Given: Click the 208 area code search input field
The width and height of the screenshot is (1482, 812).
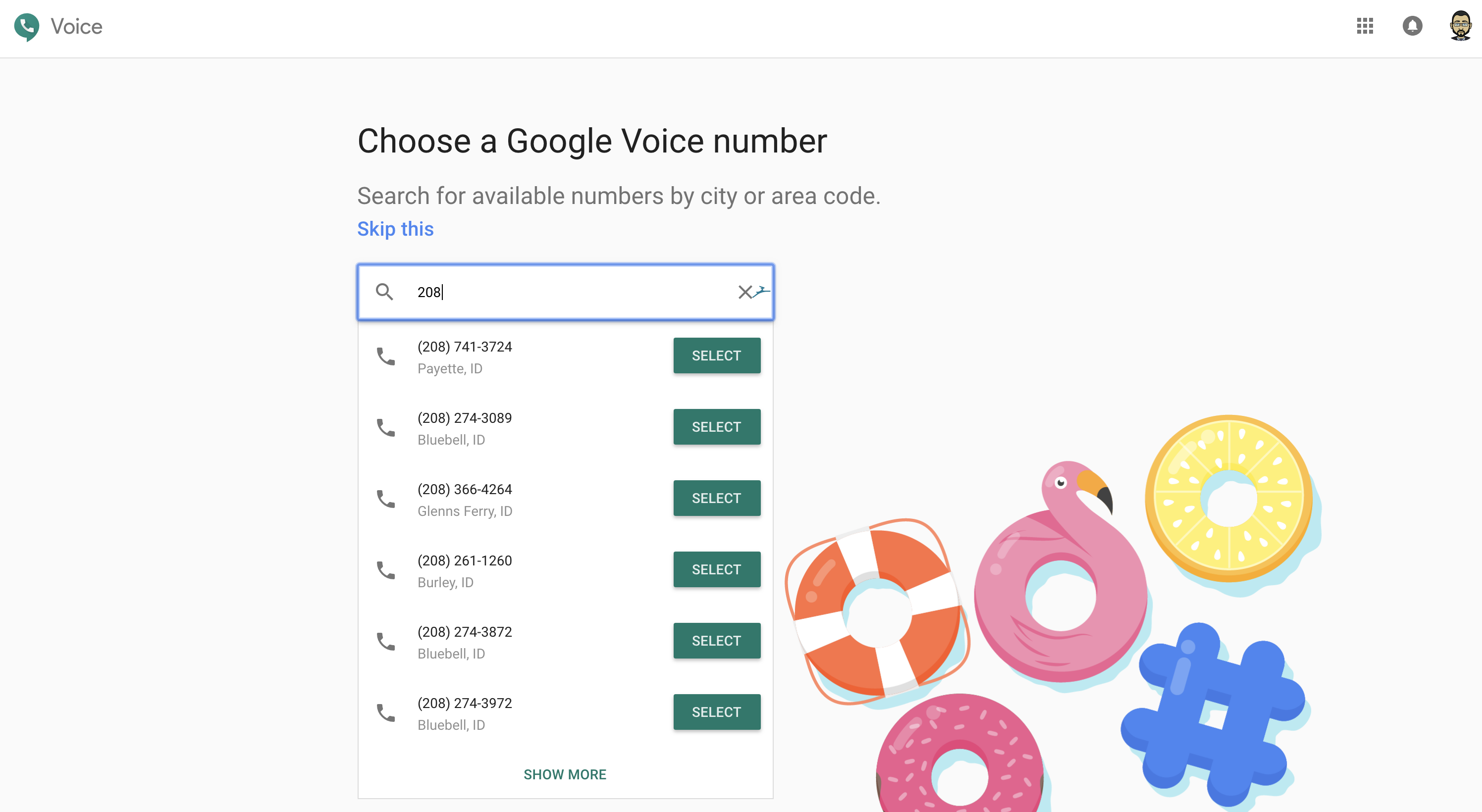Looking at the screenshot, I should click(x=565, y=292).
